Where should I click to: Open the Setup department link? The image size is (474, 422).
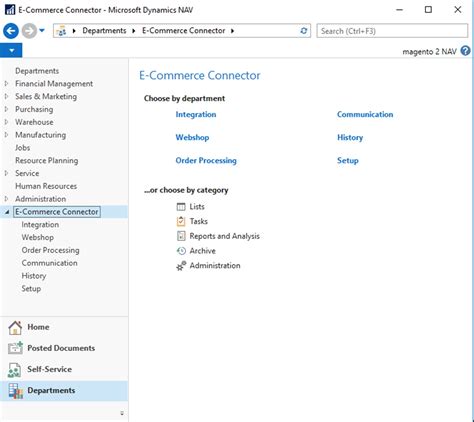[x=348, y=161]
